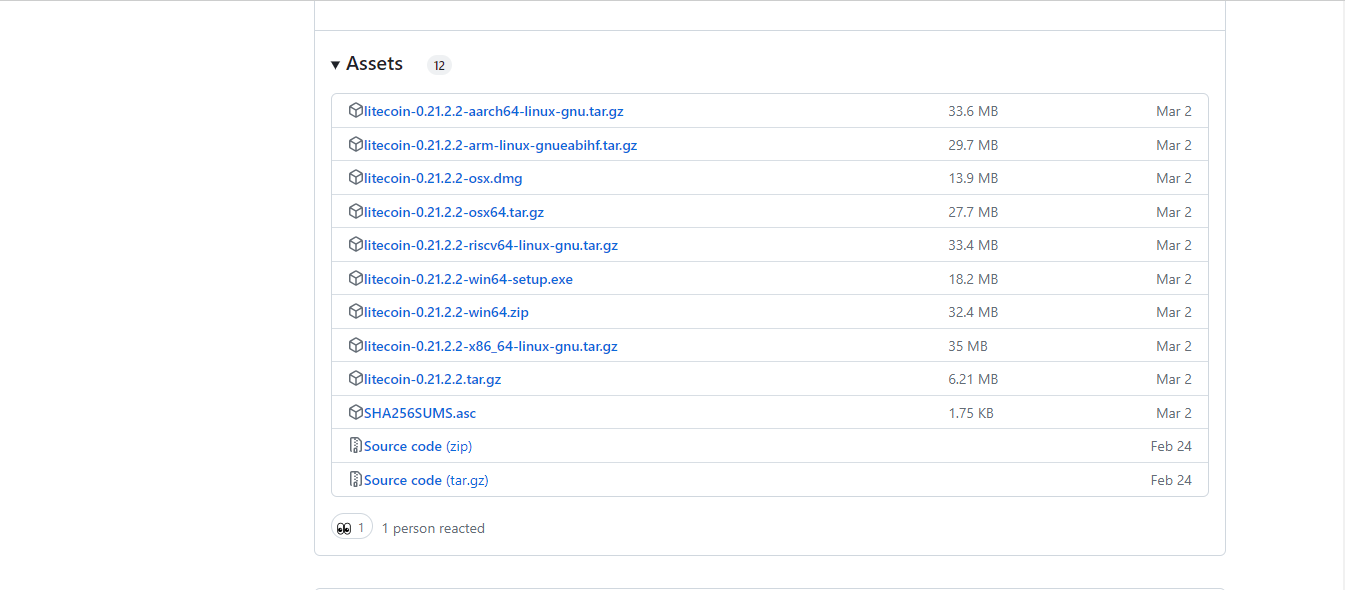Click package icon next to osx.dmg asset
Image resolution: width=1345 pixels, height=590 pixels.
[355, 178]
